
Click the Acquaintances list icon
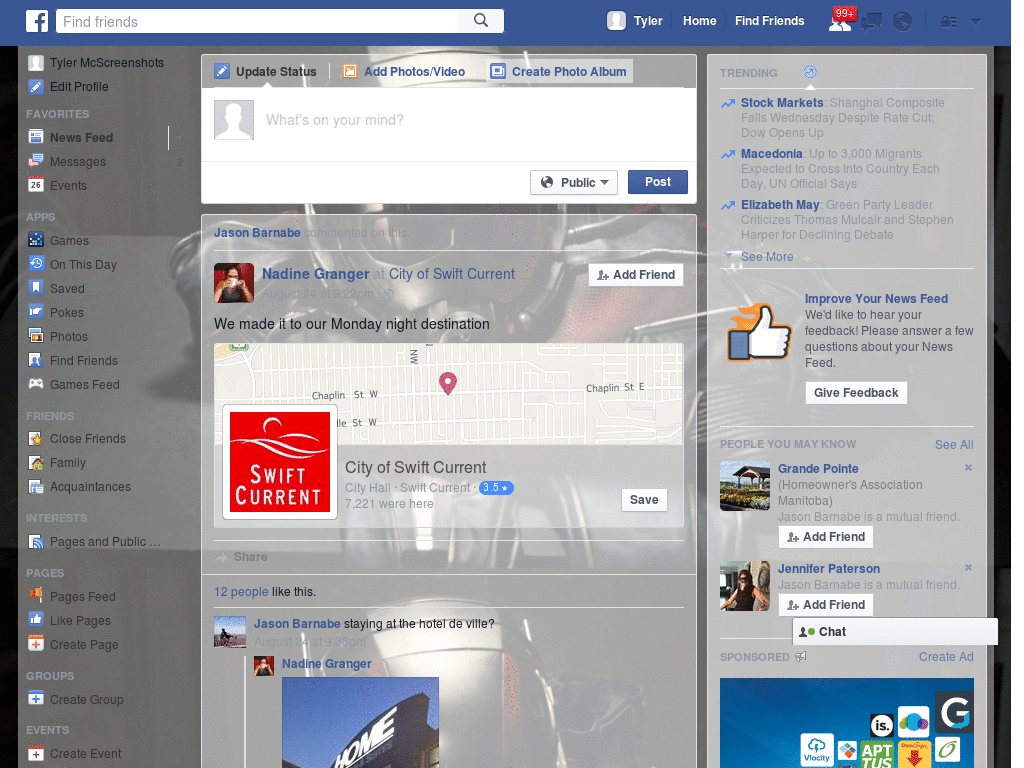pos(36,487)
